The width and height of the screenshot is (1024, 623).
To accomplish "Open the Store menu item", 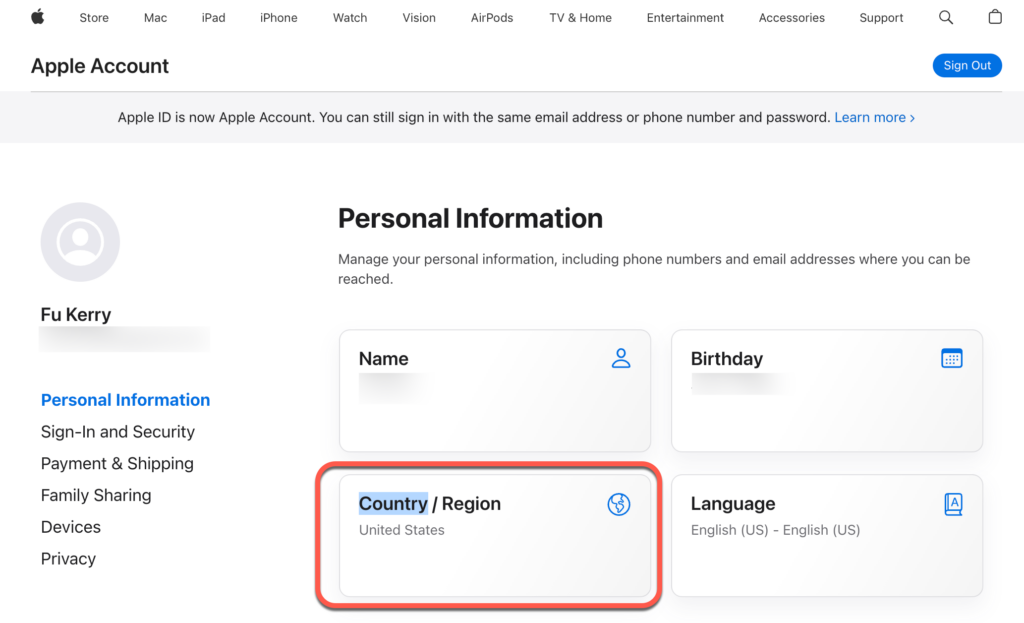I will click(94, 17).
